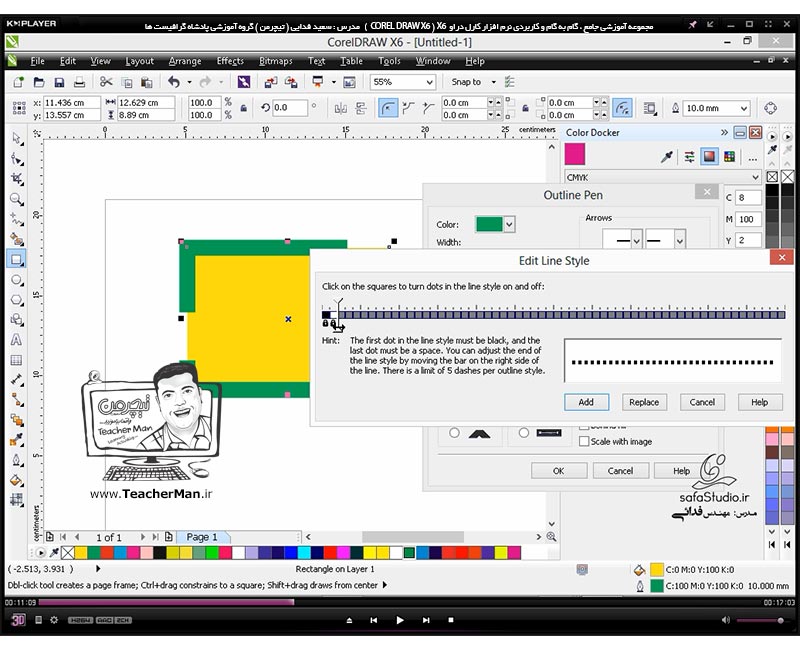Click the Open folder icon
Viewport: 800px width, 650px height.
click(x=39, y=82)
